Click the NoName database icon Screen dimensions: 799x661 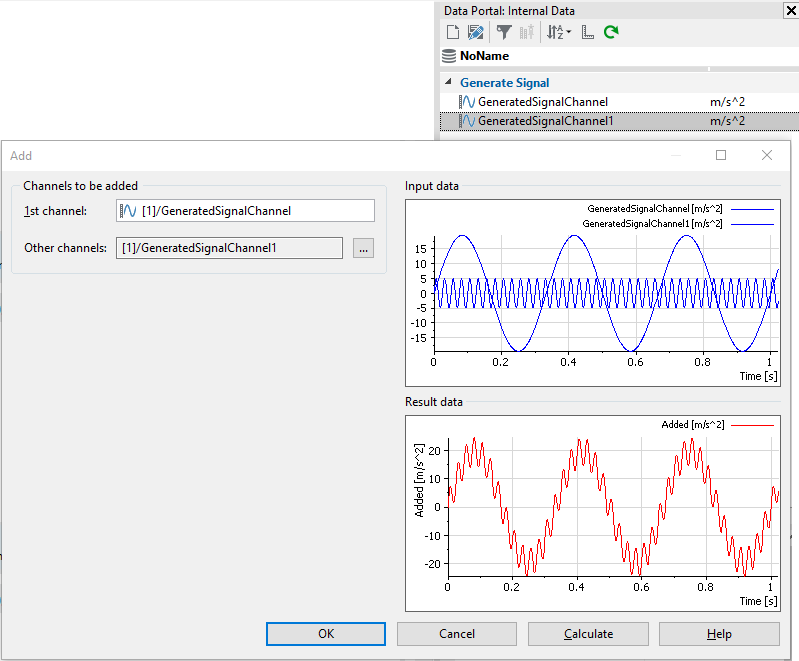449,57
